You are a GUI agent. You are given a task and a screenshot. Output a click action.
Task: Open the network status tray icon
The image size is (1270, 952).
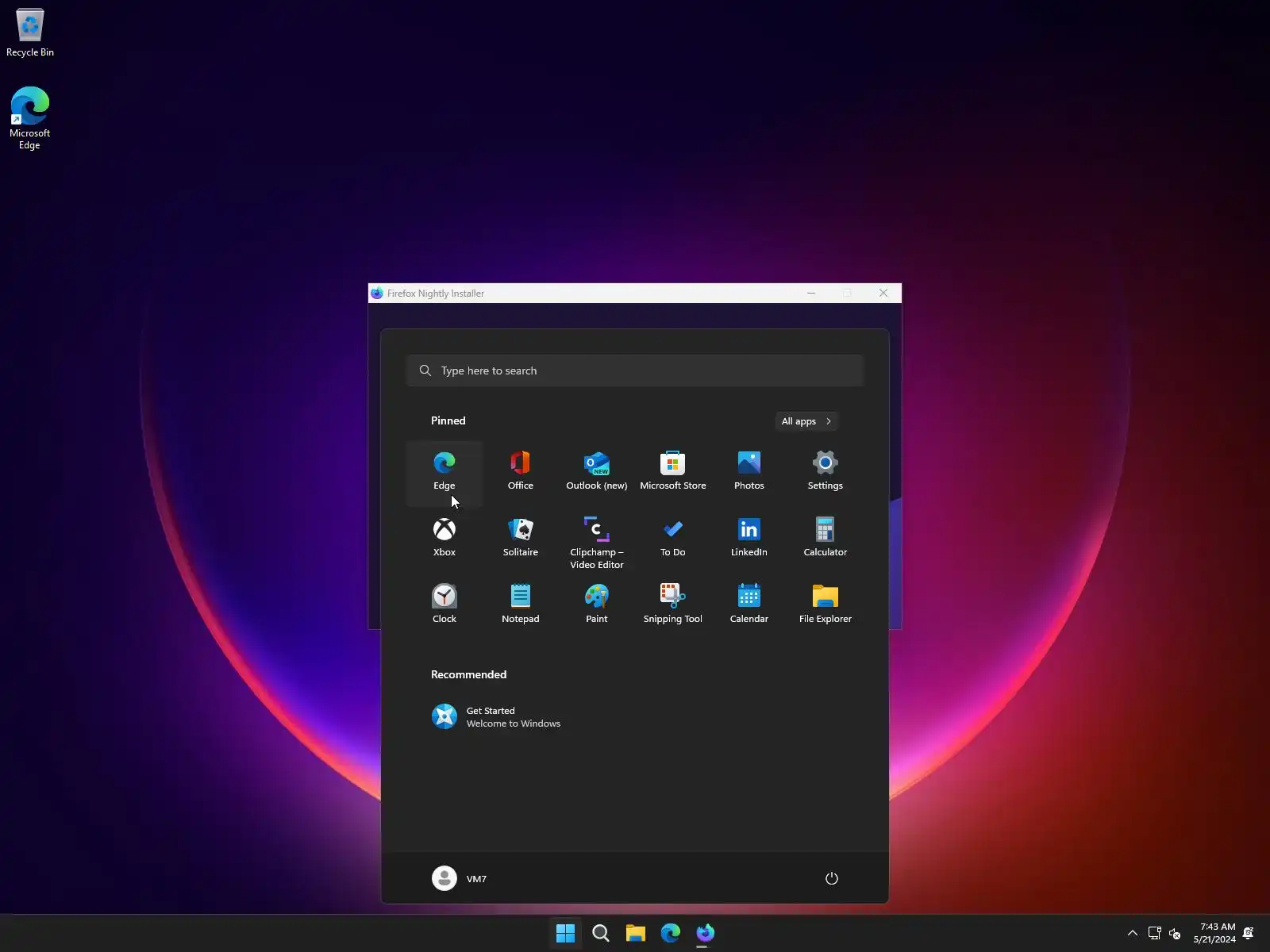(x=1155, y=933)
